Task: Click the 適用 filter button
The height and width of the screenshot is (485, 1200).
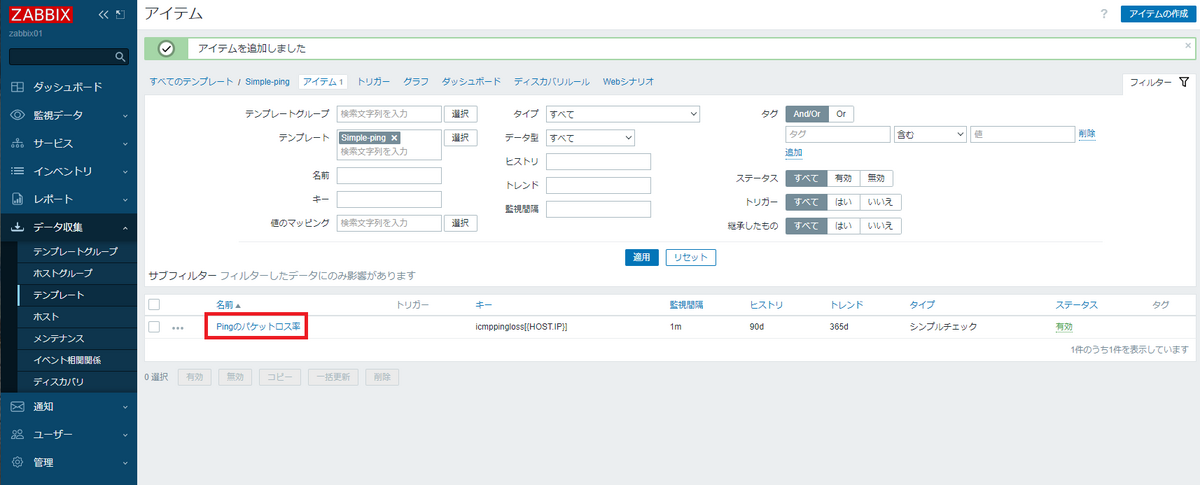Action: tap(641, 257)
